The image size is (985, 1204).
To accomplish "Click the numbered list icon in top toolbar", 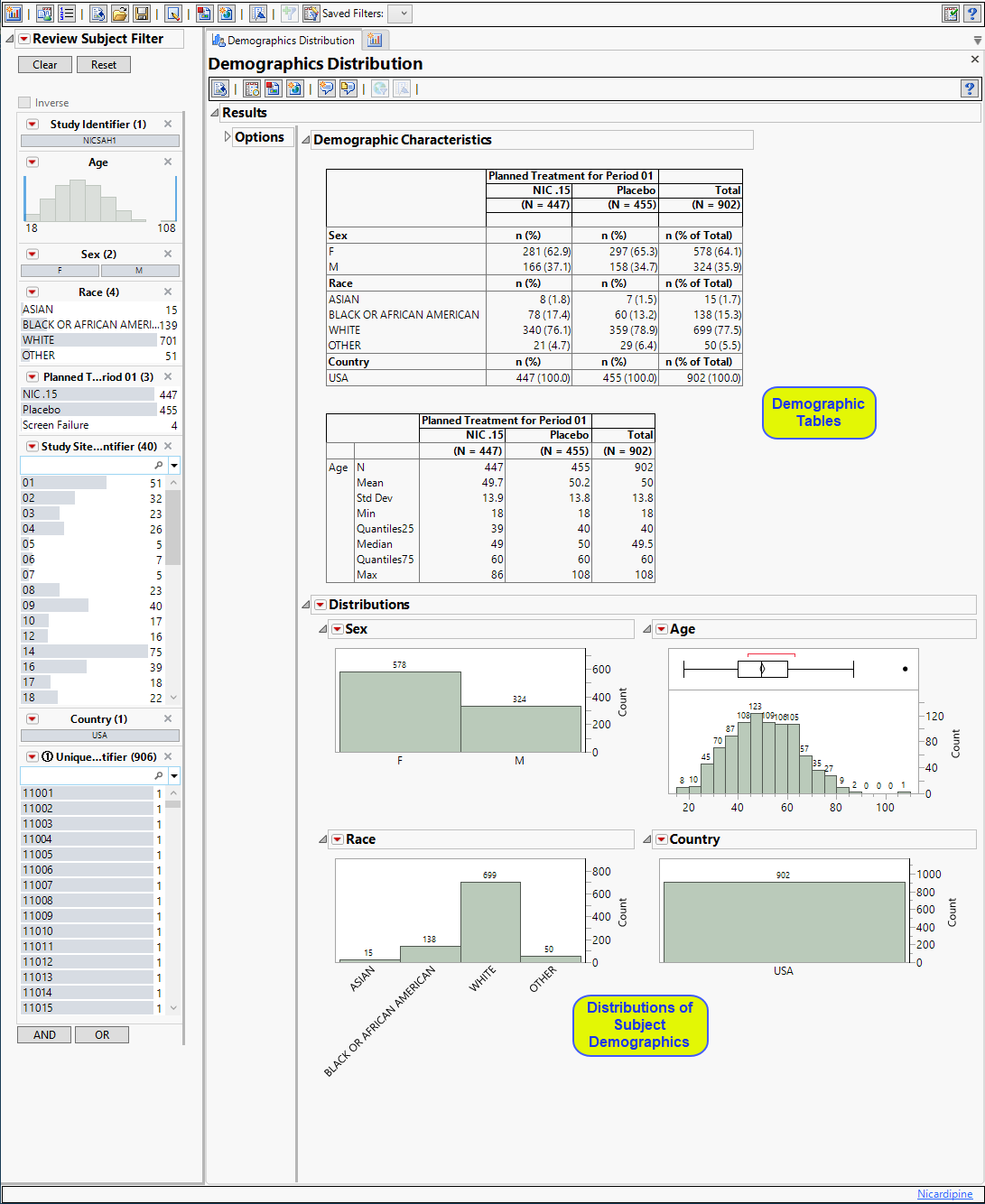I will click(67, 14).
